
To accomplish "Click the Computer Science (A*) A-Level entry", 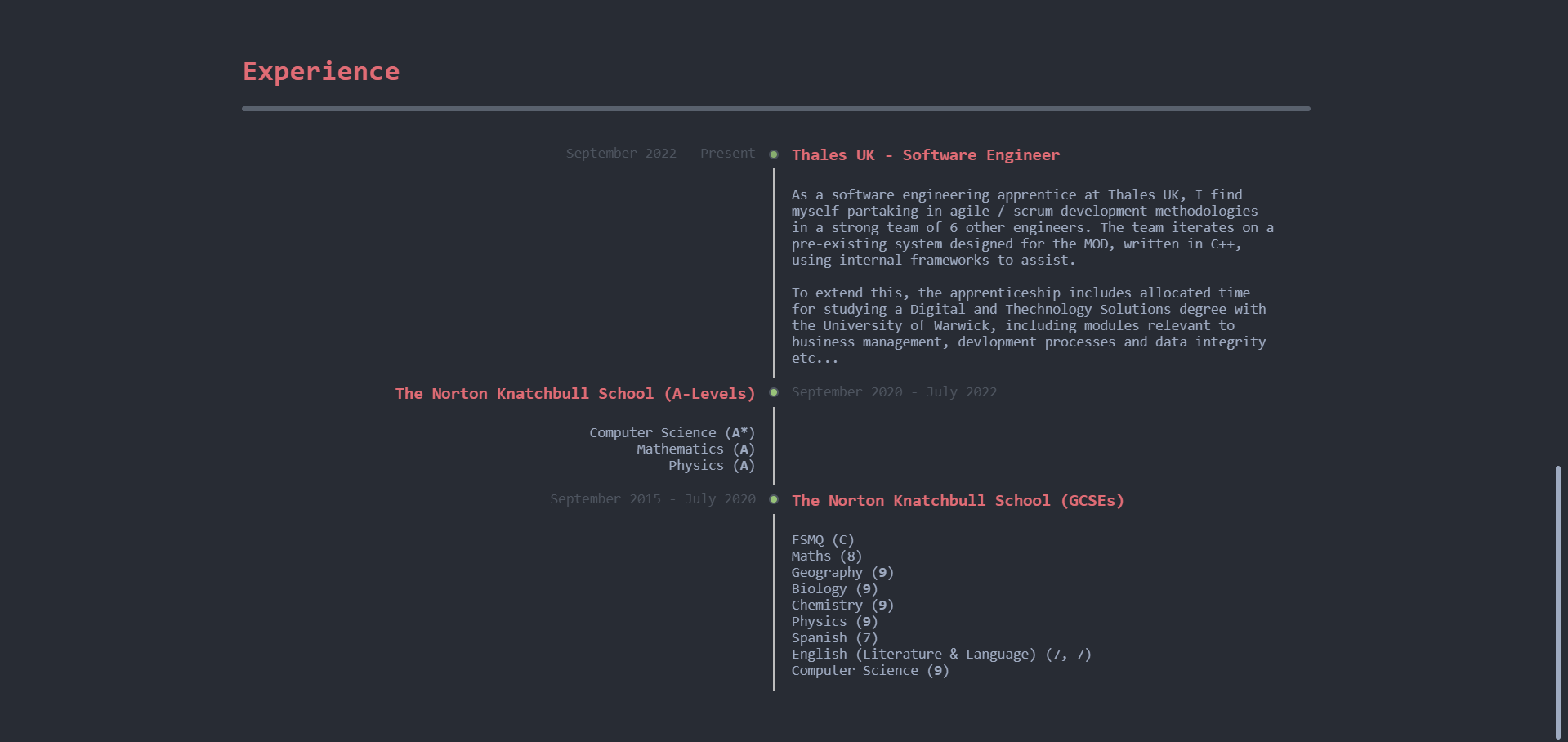I will [x=672, y=433].
